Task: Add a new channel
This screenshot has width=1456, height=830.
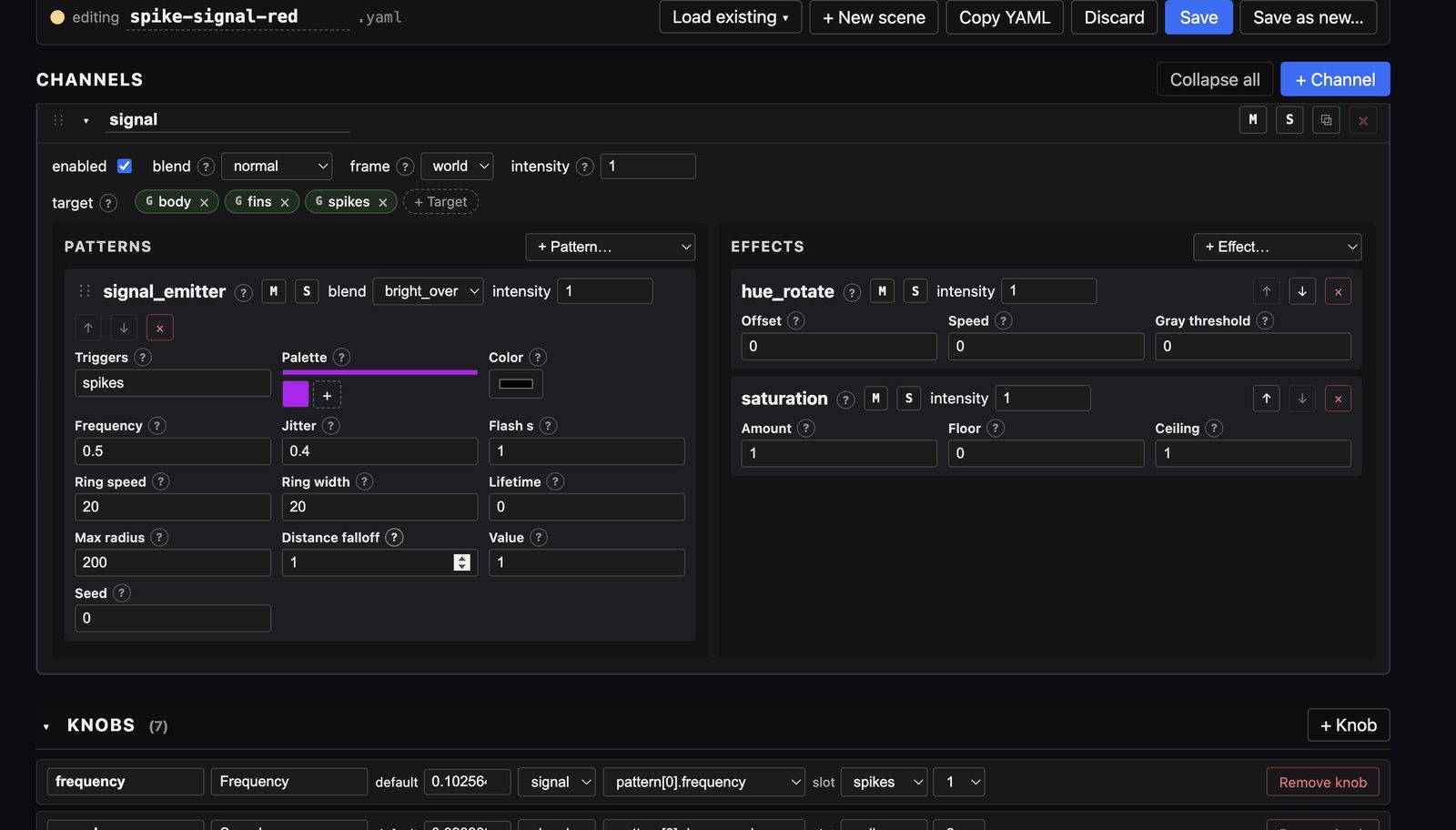Action: 1335,79
